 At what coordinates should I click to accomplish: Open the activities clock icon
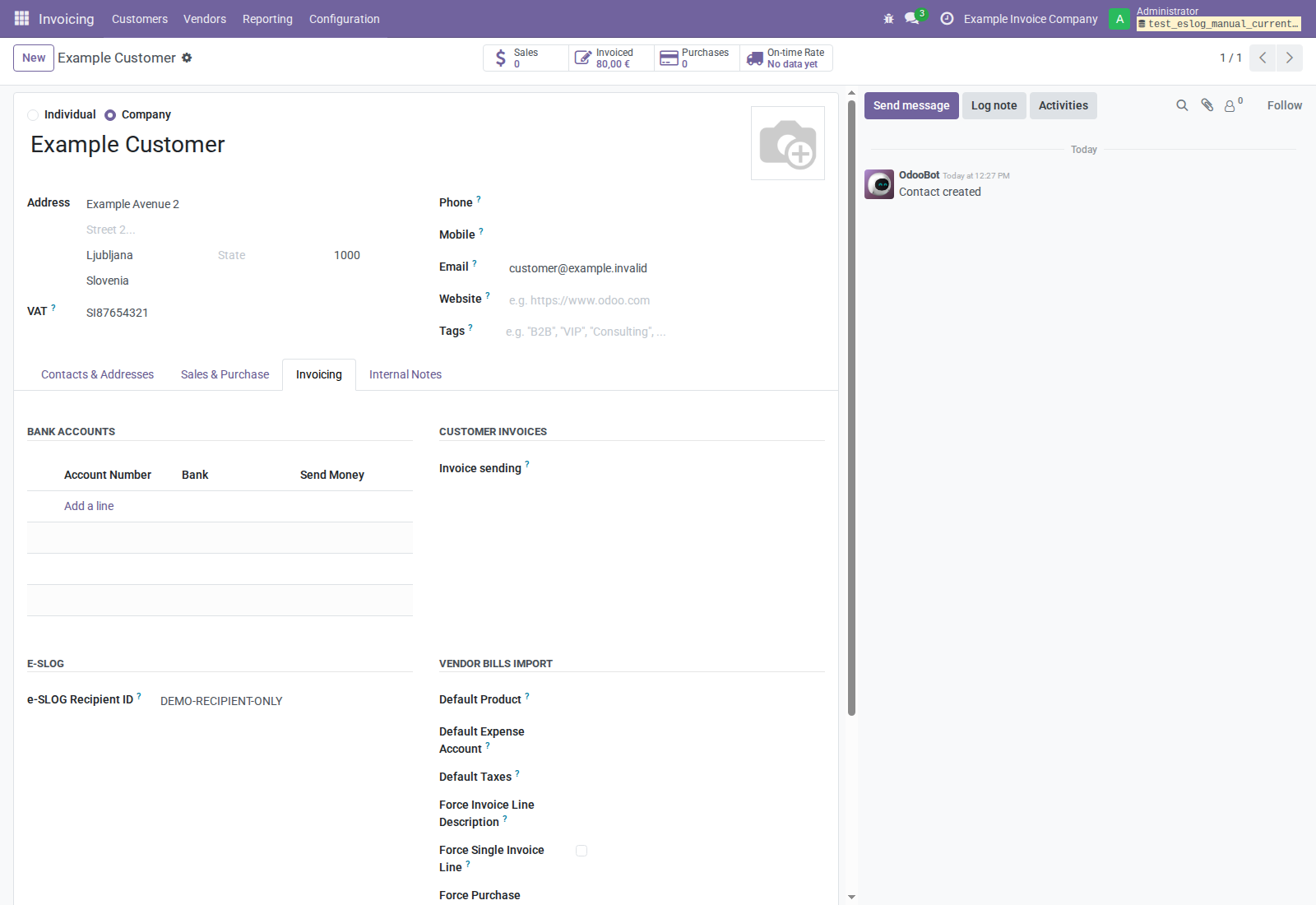tap(947, 18)
